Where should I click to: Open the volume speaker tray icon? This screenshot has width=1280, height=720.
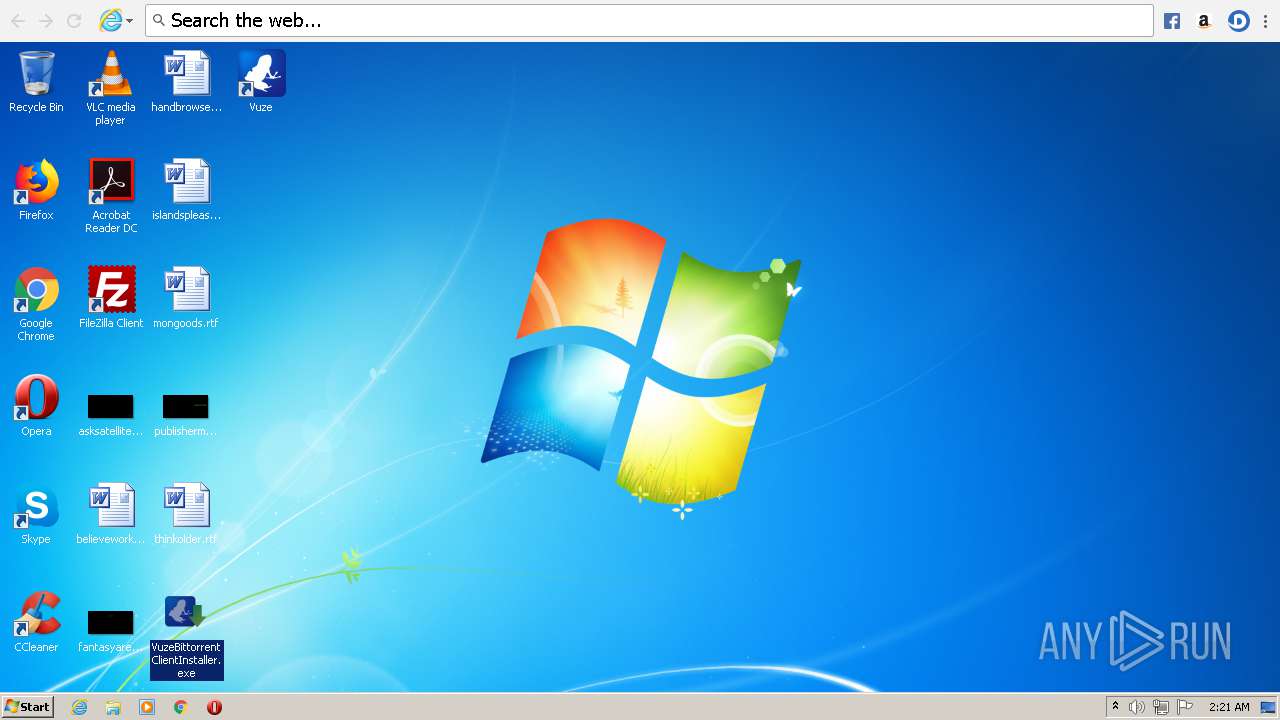click(x=1137, y=707)
